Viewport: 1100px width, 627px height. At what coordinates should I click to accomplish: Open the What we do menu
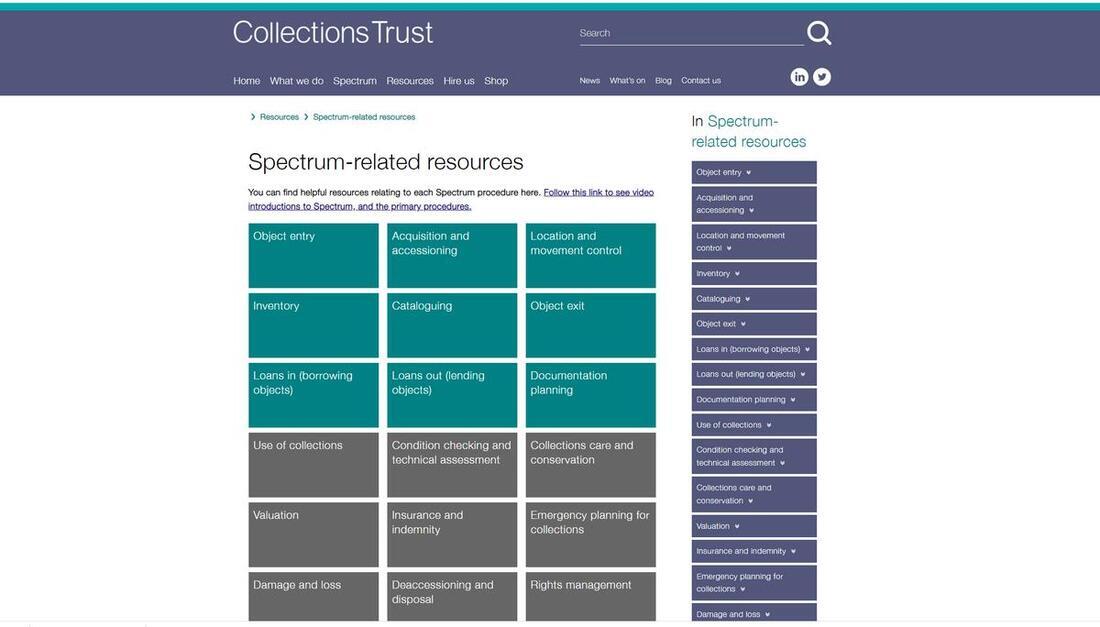click(x=297, y=81)
